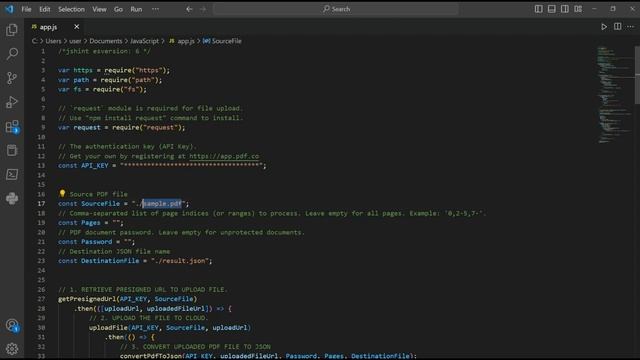Open the Search view in activity bar
Image resolution: width=640 pixels, height=360 pixels.
[12, 53]
